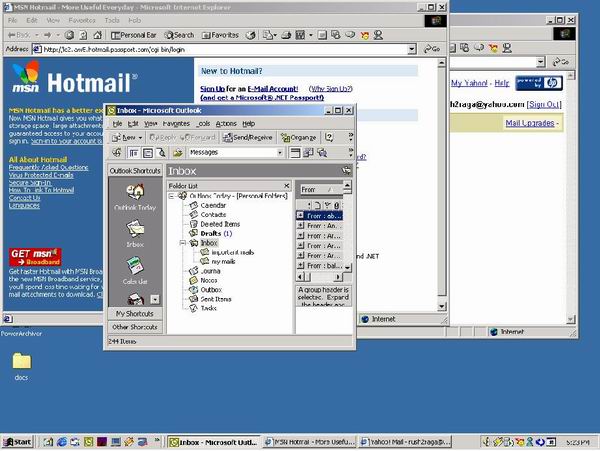
Task: Select the Calendar folder in Folder List
Action: point(213,205)
